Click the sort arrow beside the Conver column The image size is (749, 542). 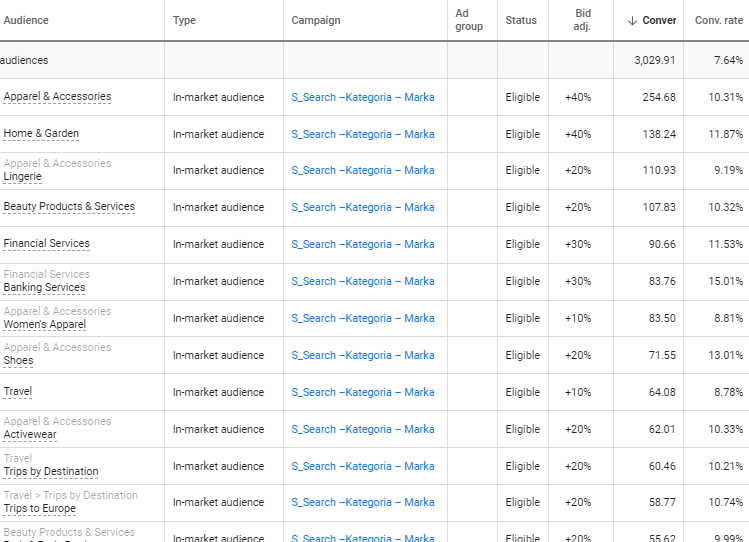[632, 21]
